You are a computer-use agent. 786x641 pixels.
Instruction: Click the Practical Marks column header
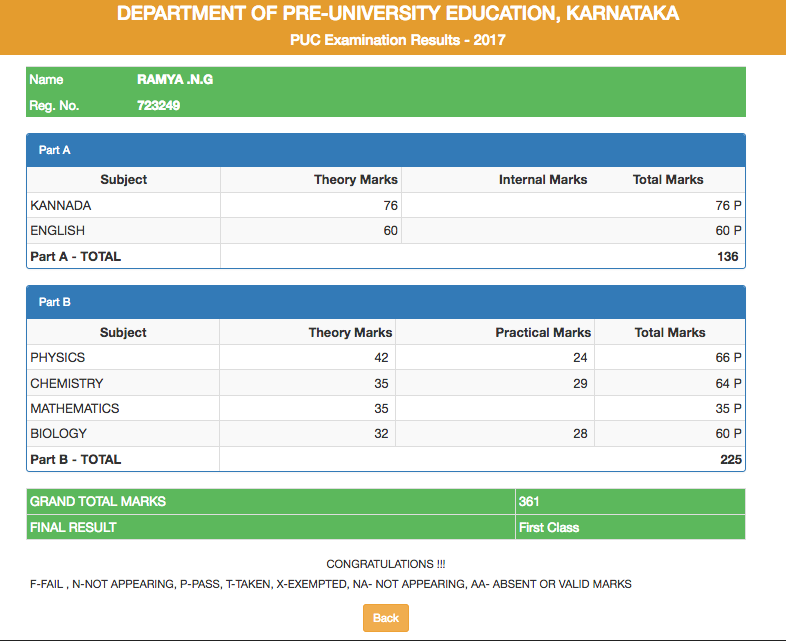(x=543, y=332)
